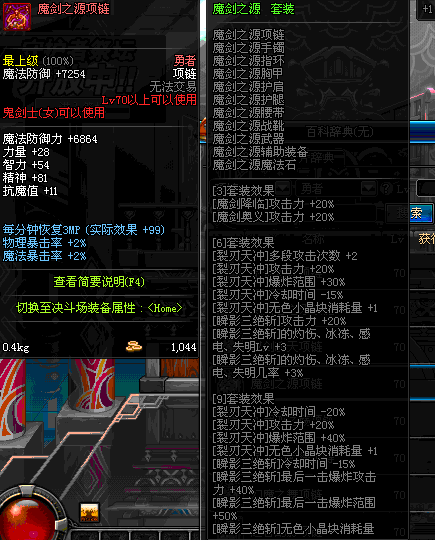Click 查看简要说明(F4) to view the brief description
The image size is (435, 540).
point(99,282)
